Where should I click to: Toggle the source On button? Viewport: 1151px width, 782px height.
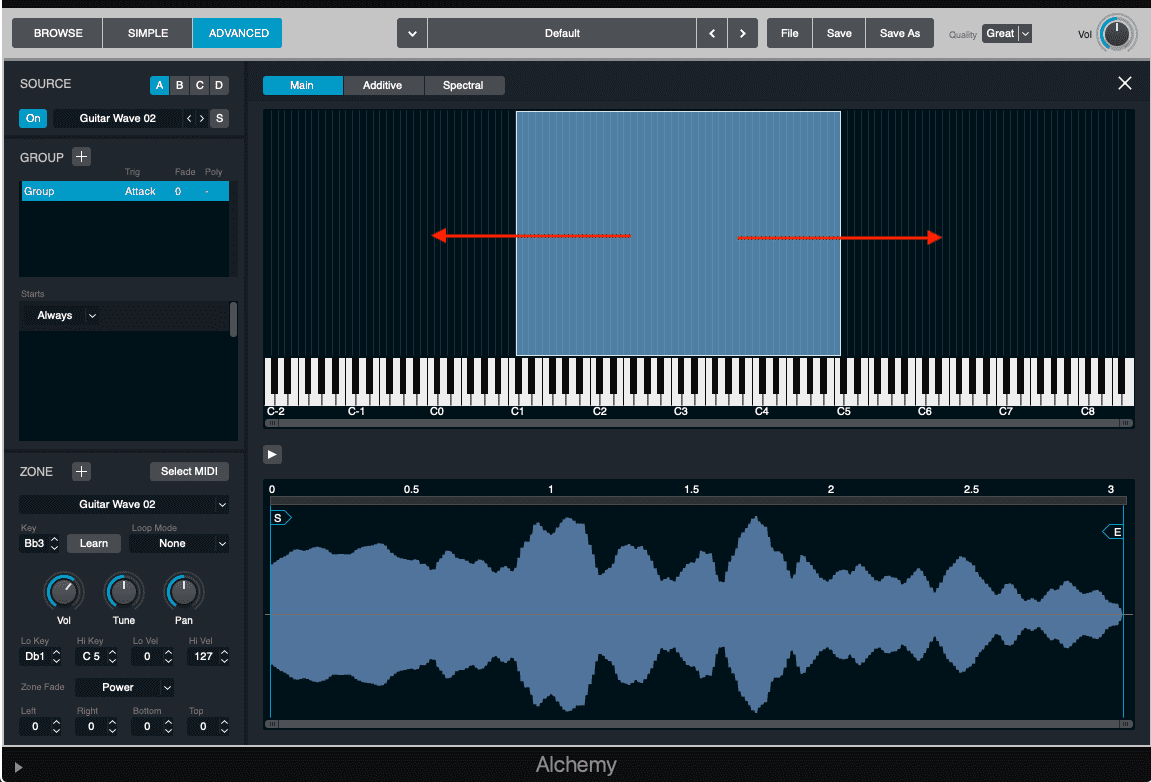(33, 118)
